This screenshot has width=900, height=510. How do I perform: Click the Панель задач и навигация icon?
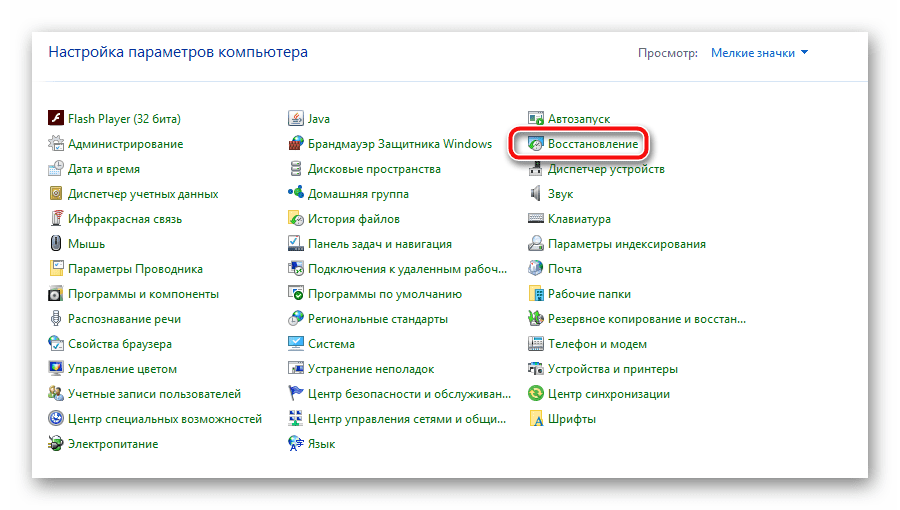296,244
